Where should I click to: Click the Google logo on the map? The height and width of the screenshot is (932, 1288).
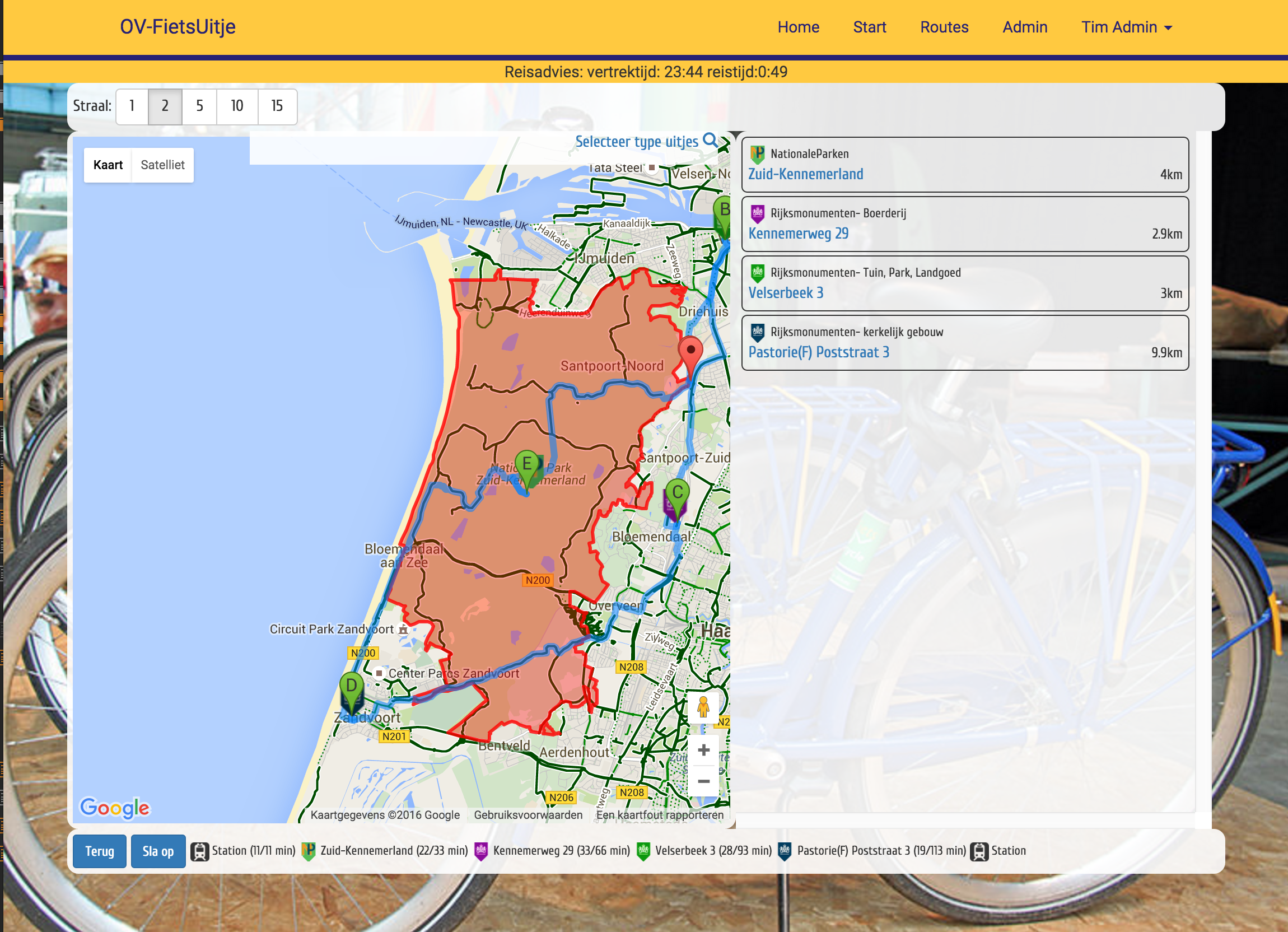115,808
